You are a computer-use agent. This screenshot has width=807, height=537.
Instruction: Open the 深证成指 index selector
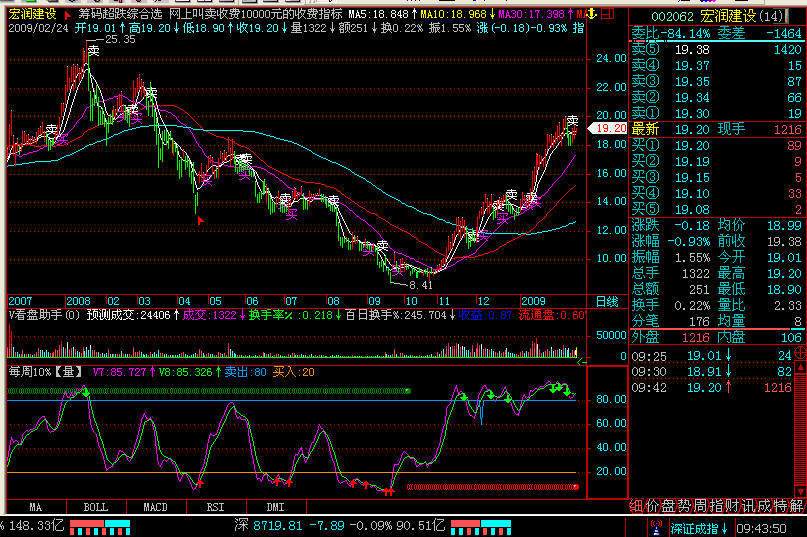click(698, 528)
